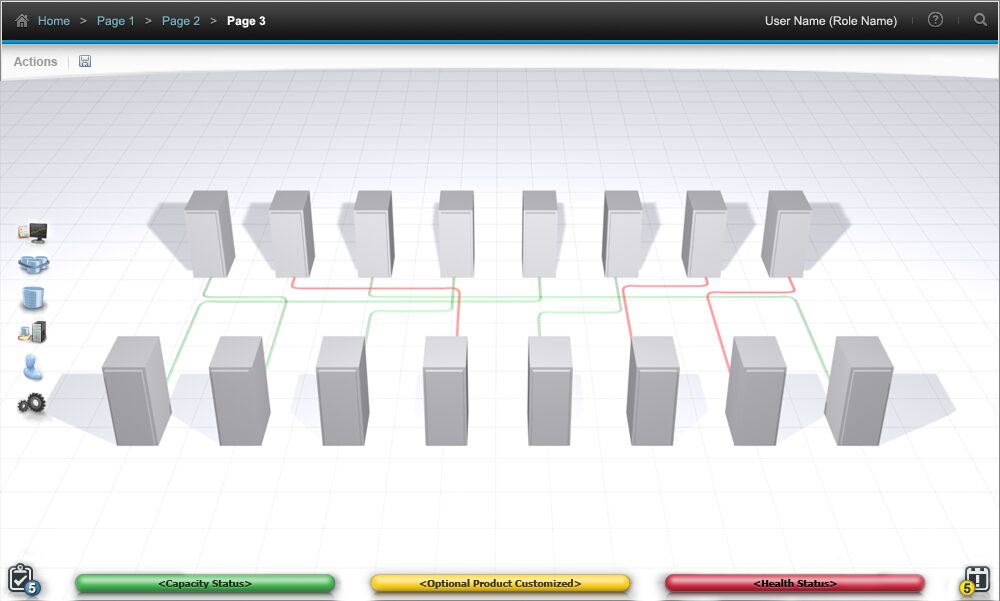Select the single database cylinder icon
This screenshot has width=1000, height=601.
click(x=33, y=299)
